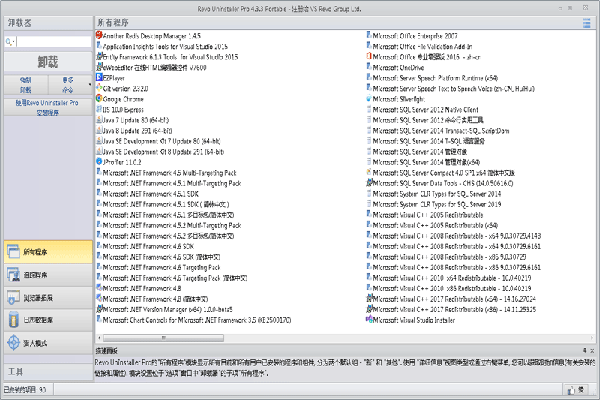Click the JProfiler 11.0.2 icon
Viewport: 600px width, 400px height.
coord(99,162)
